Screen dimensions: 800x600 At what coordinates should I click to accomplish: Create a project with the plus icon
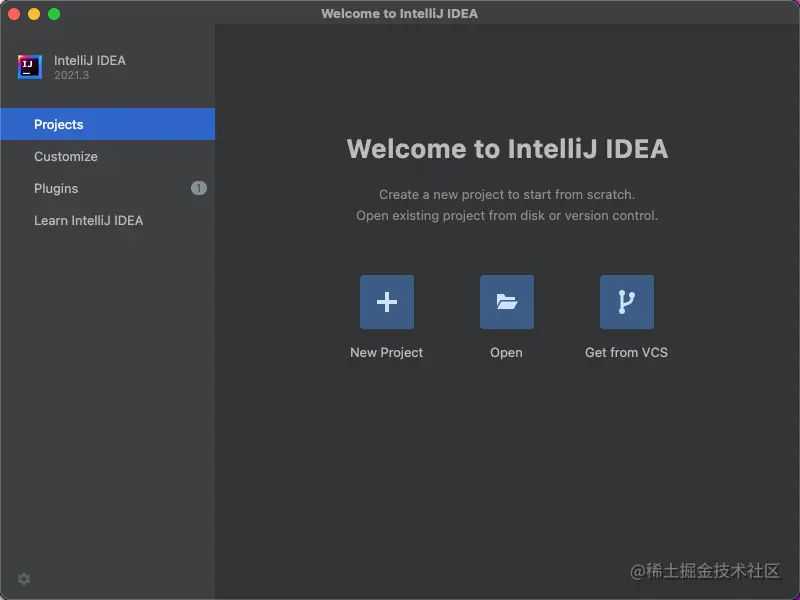pos(387,301)
